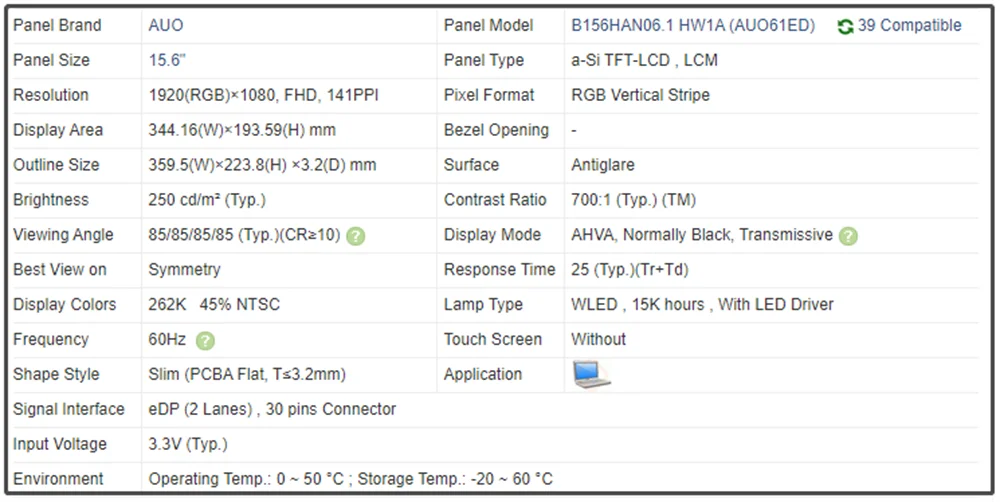Viewport: 1000px width, 502px height.
Task: Click the Antiglare surface value
Action: click(x=602, y=165)
